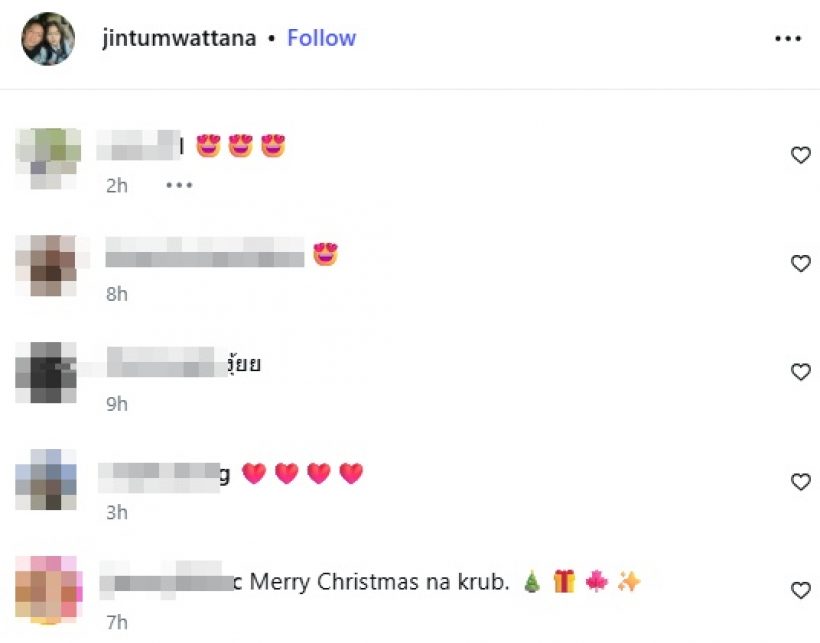Tap heart on four red hearts comment
Screen dimensions: 820x643
pos(800,481)
